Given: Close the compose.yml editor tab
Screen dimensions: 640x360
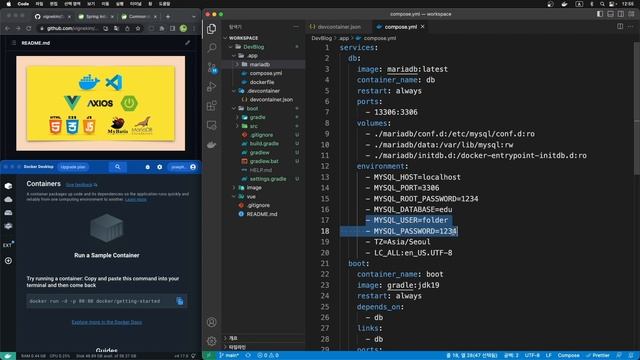Looking at the screenshot, I should (x=422, y=27).
